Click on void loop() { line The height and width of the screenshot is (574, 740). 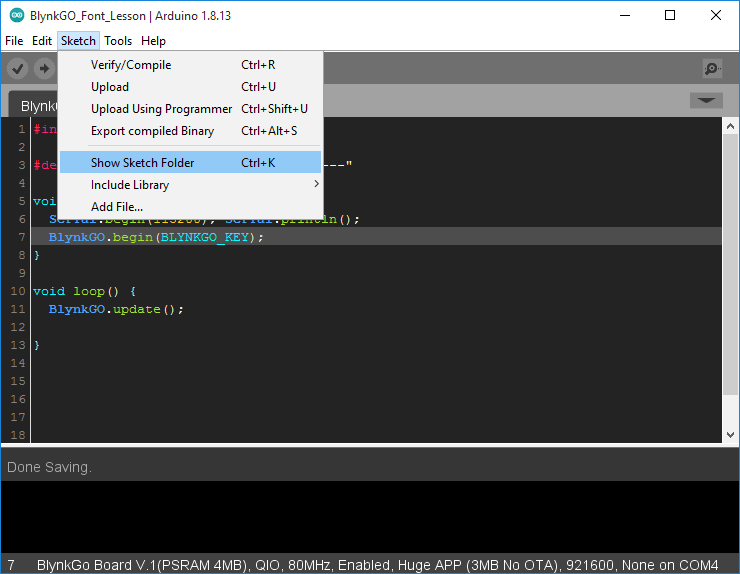click(84, 291)
